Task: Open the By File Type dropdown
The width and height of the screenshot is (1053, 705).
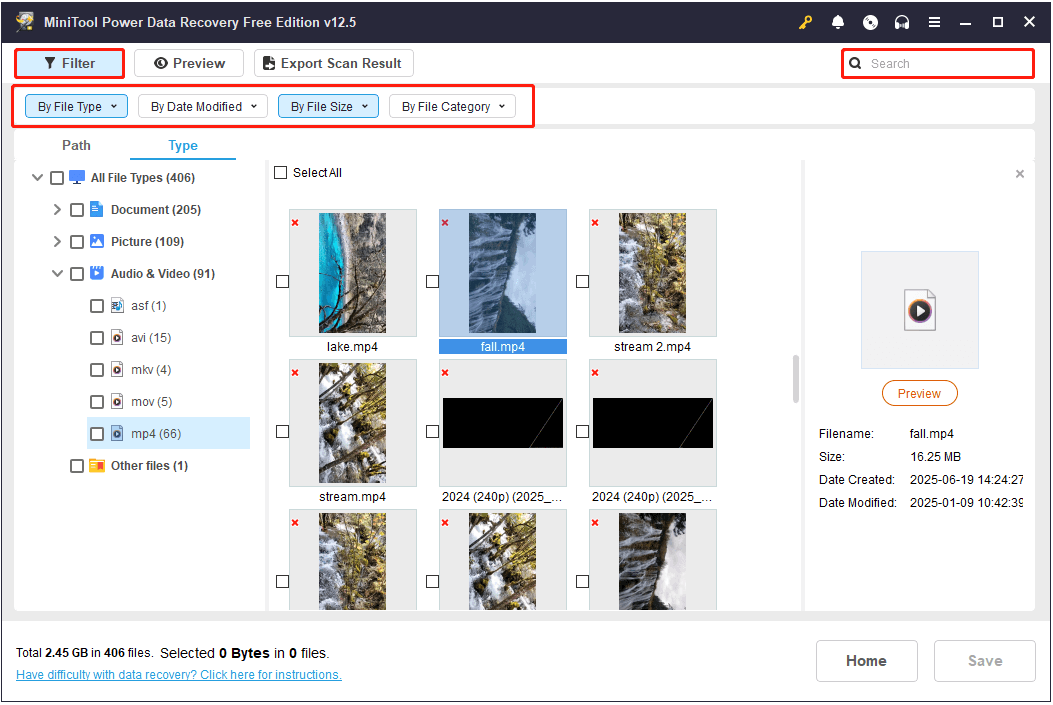Action: [x=77, y=107]
